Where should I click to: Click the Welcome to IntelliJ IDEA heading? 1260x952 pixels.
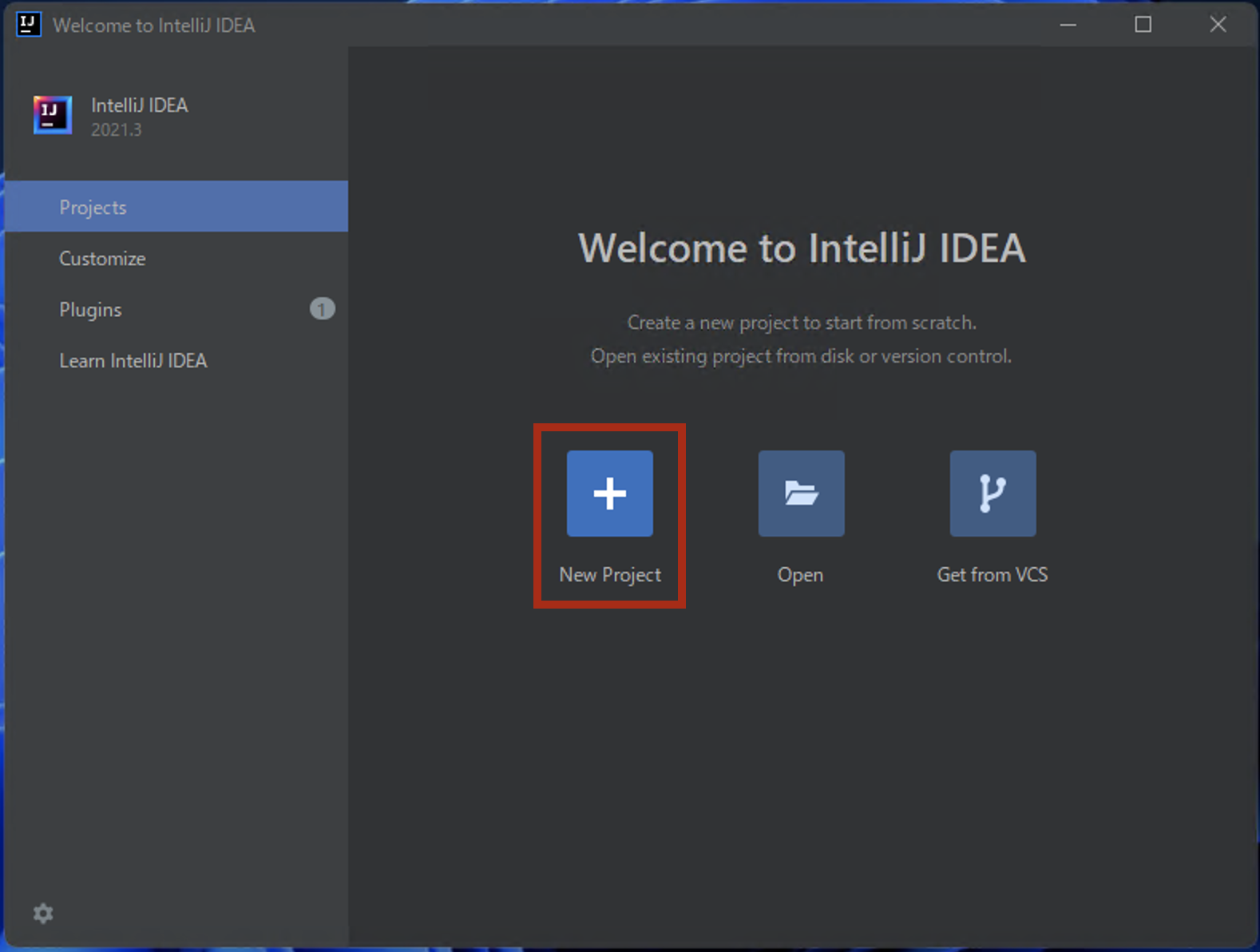pyautogui.click(x=802, y=248)
